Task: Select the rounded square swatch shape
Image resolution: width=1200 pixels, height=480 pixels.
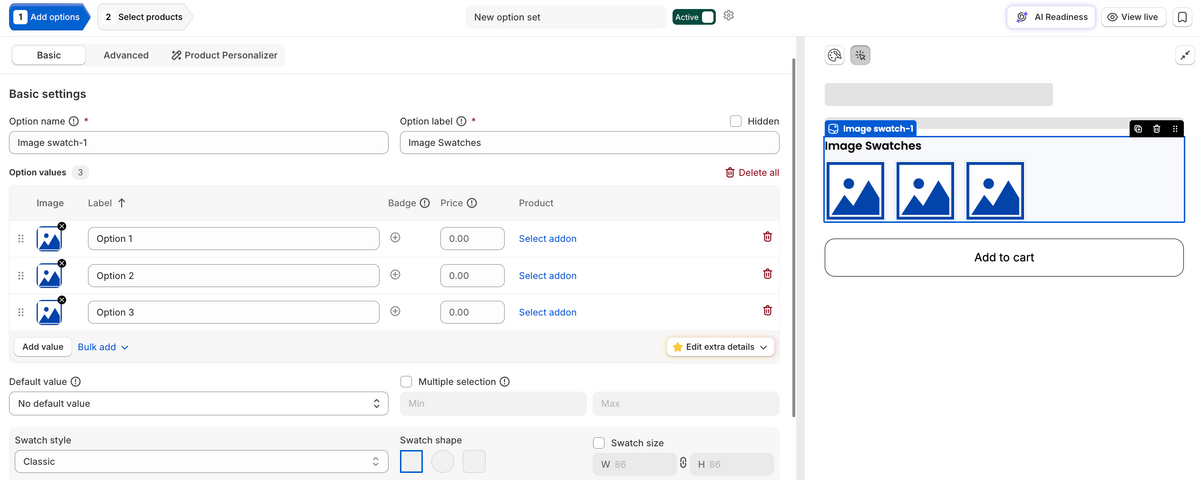Action: (x=474, y=461)
